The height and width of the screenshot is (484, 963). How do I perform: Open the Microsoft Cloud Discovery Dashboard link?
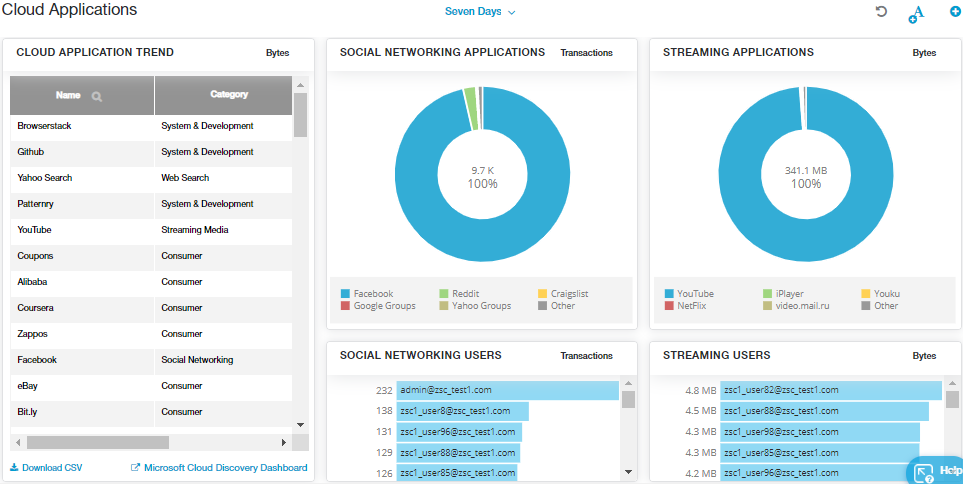tap(219, 468)
